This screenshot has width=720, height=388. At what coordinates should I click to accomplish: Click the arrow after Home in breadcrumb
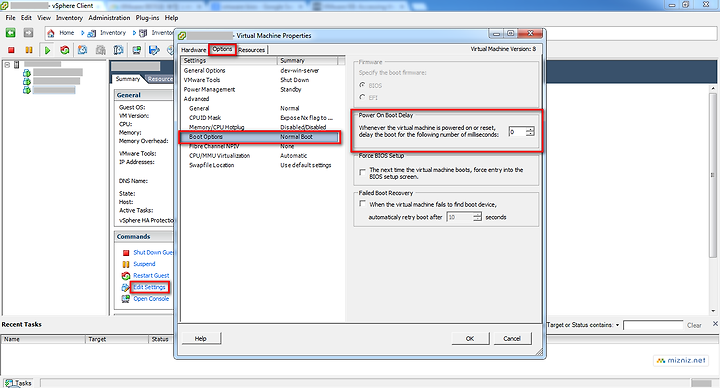click(83, 33)
